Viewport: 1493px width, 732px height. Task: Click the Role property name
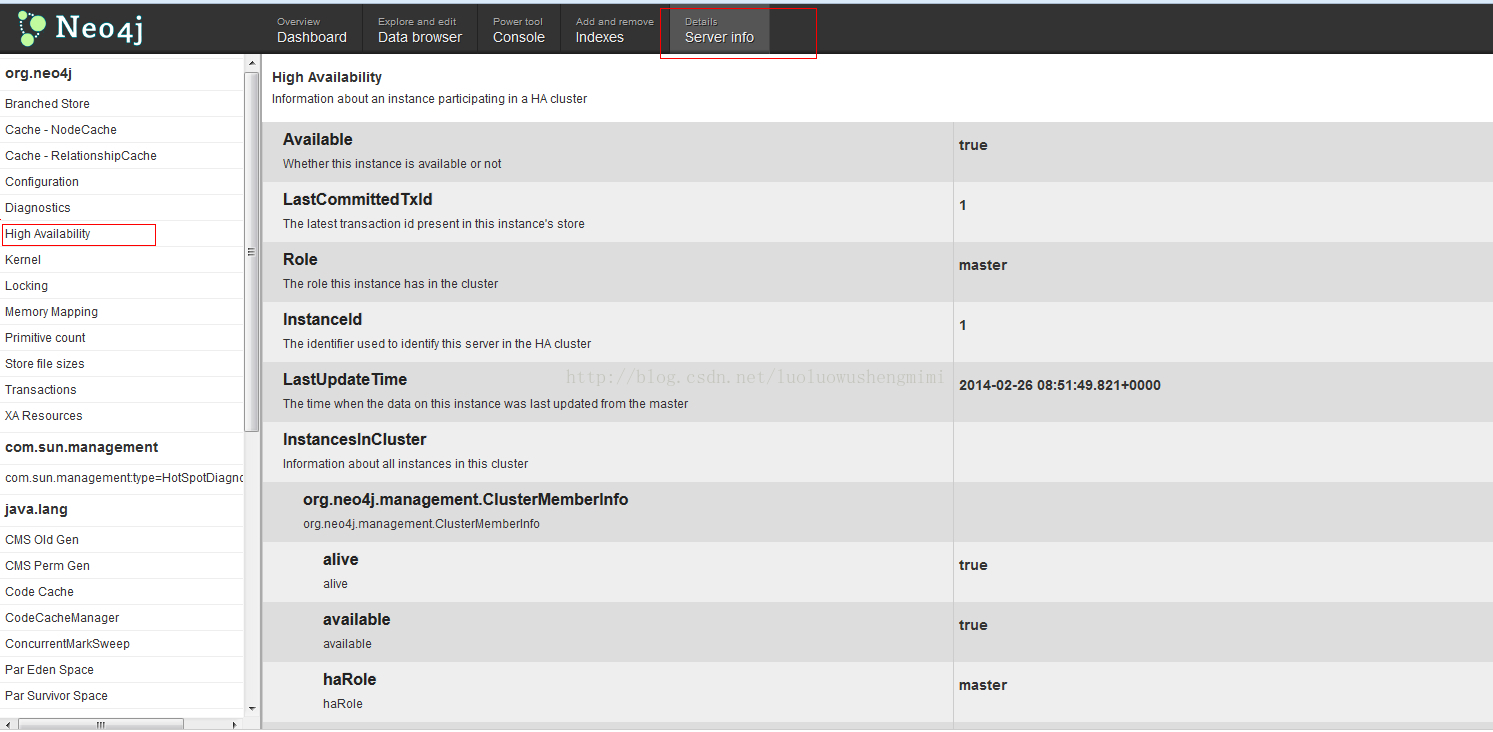(x=300, y=259)
